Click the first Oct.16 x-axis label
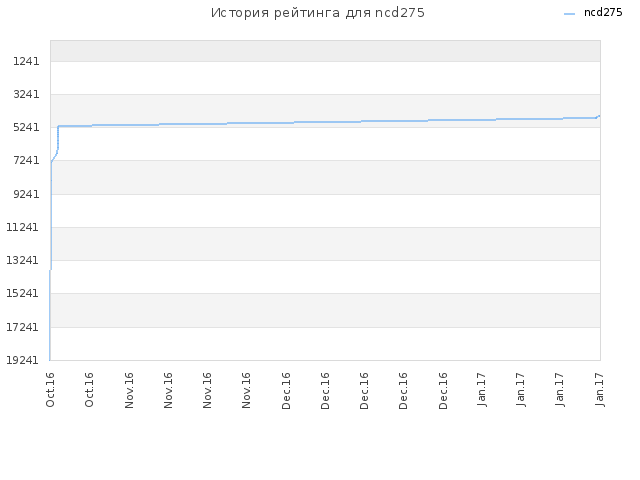 click(50, 390)
